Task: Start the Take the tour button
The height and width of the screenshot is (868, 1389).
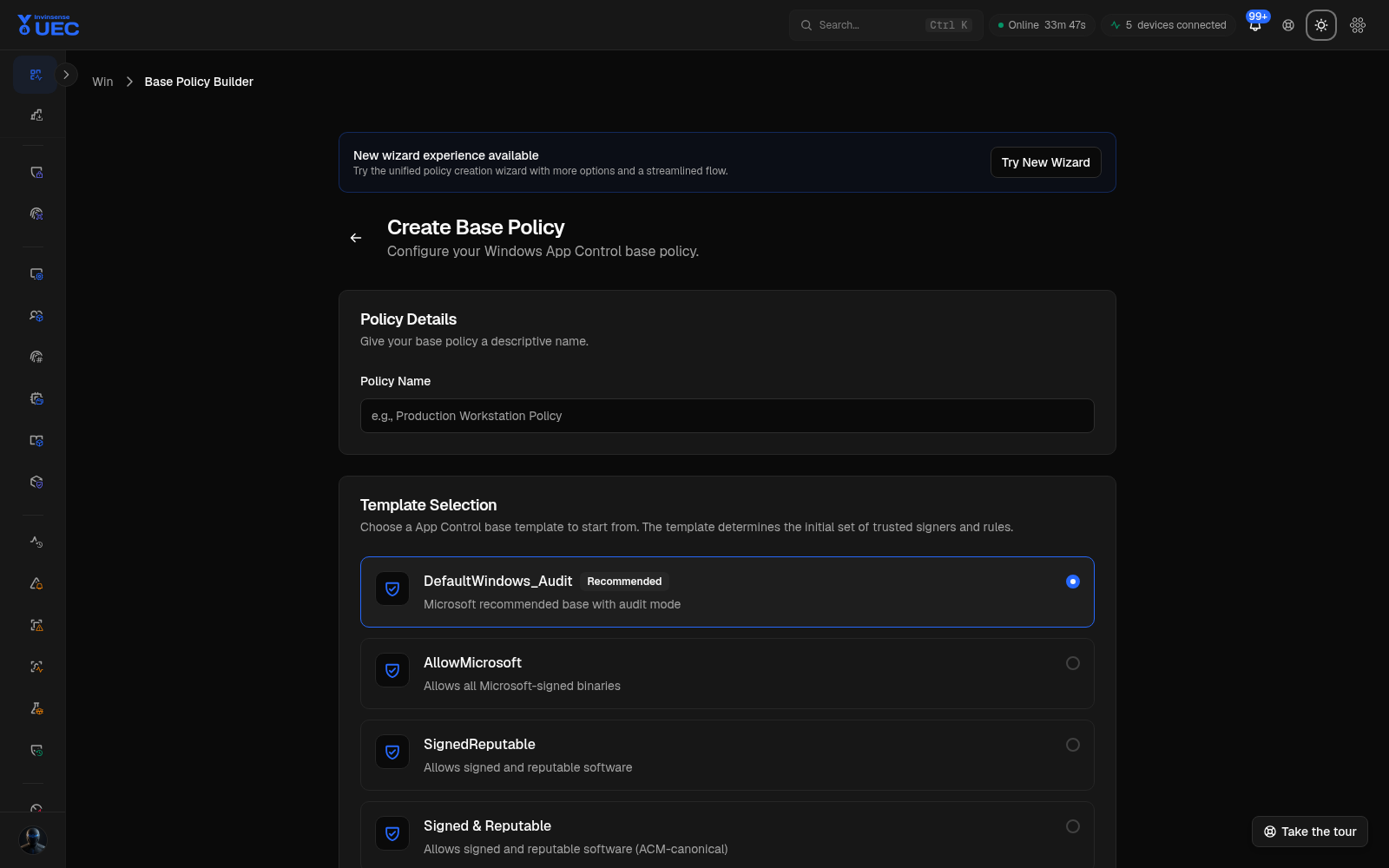Action: pyautogui.click(x=1310, y=832)
